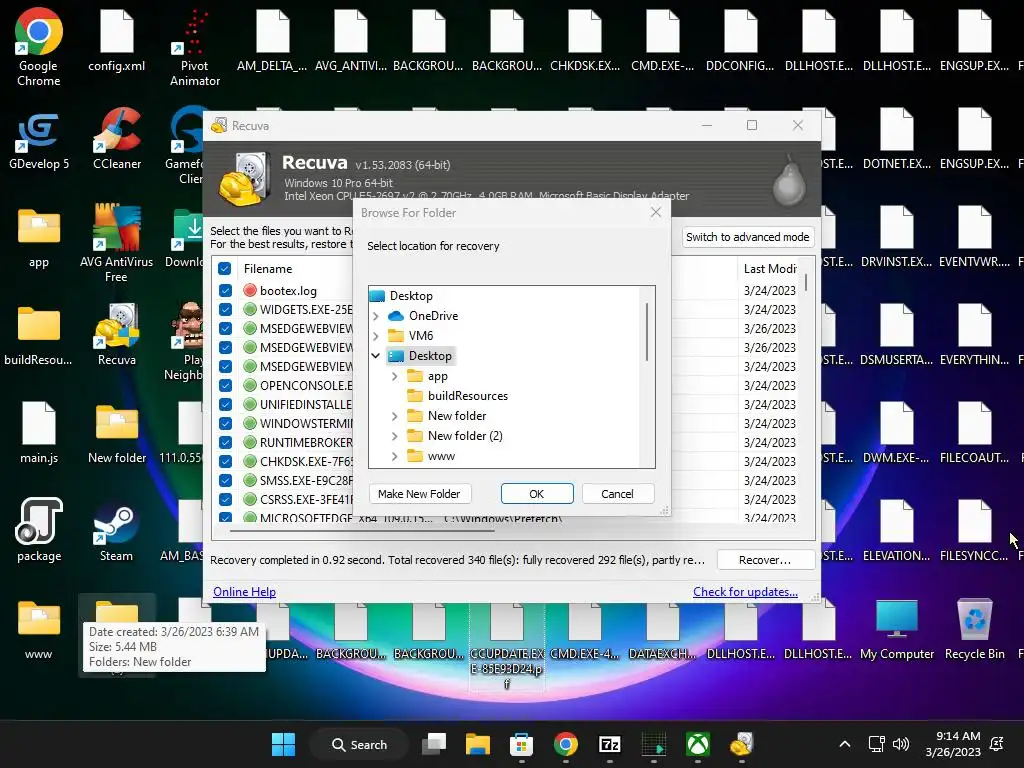This screenshot has height=768, width=1024.
Task: Uncheck WIDGETS.EXE file checkbox
Action: pos(225,310)
